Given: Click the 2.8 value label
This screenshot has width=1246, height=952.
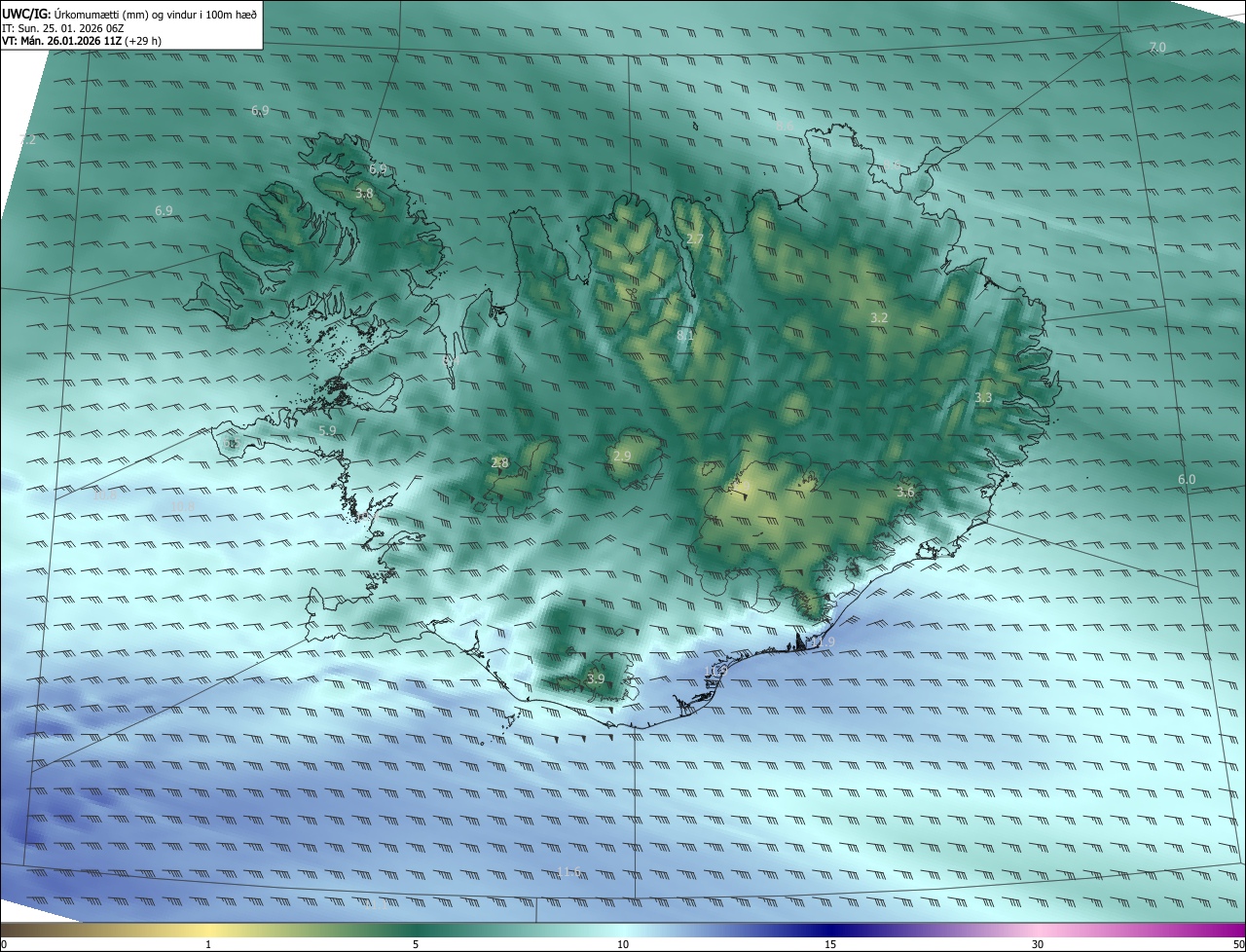Looking at the screenshot, I should point(499,463).
